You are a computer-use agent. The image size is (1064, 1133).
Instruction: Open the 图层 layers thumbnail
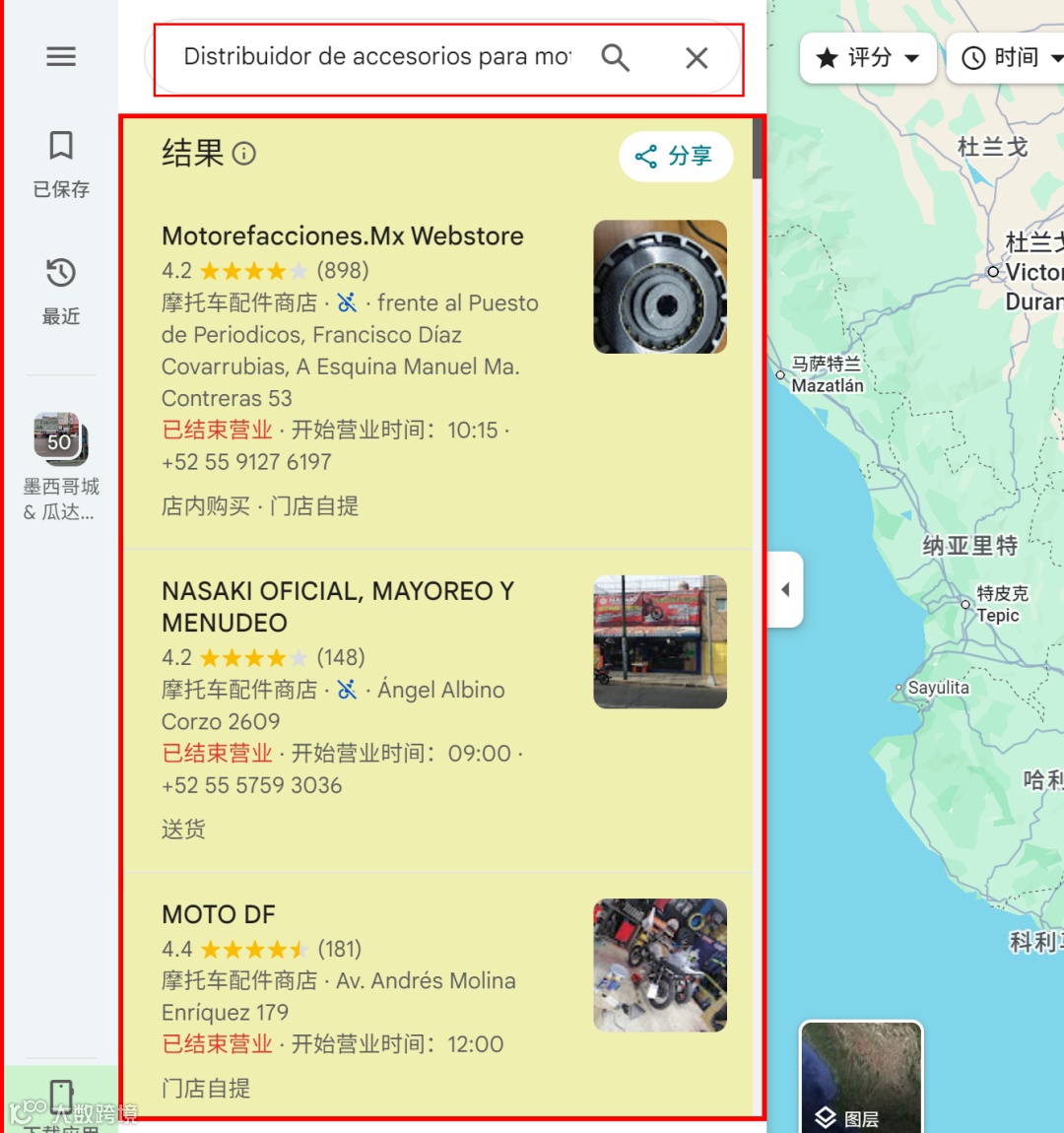point(861,1076)
